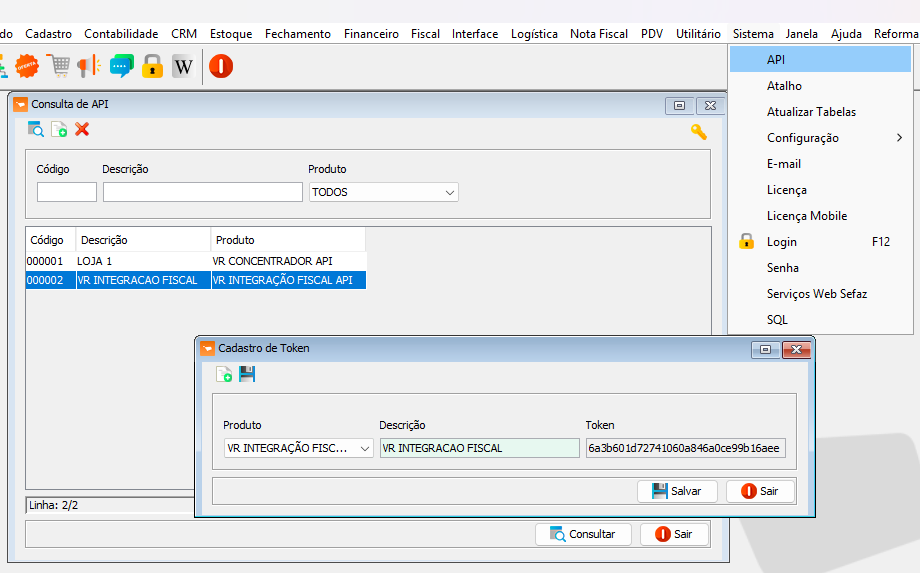The image size is (920, 573).
Task: Click the red X delete icon in Consulta de API
Action: (82, 129)
